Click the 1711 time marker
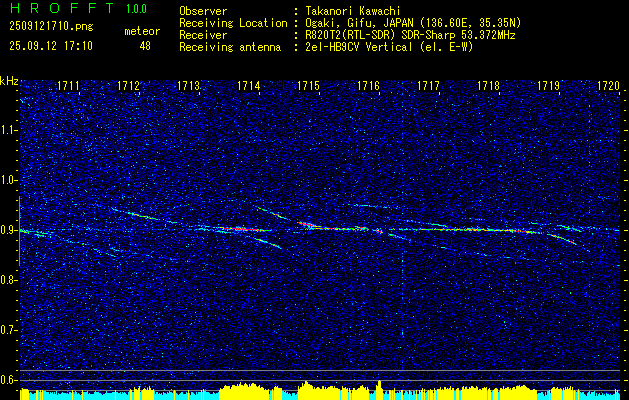Image resolution: width=629 pixels, height=400 pixels. click(x=69, y=85)
